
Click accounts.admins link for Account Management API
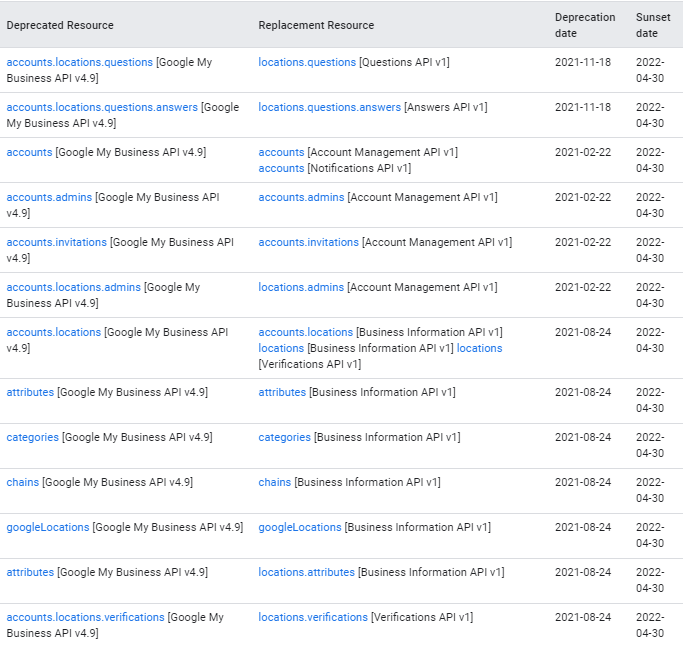(301, 197)
